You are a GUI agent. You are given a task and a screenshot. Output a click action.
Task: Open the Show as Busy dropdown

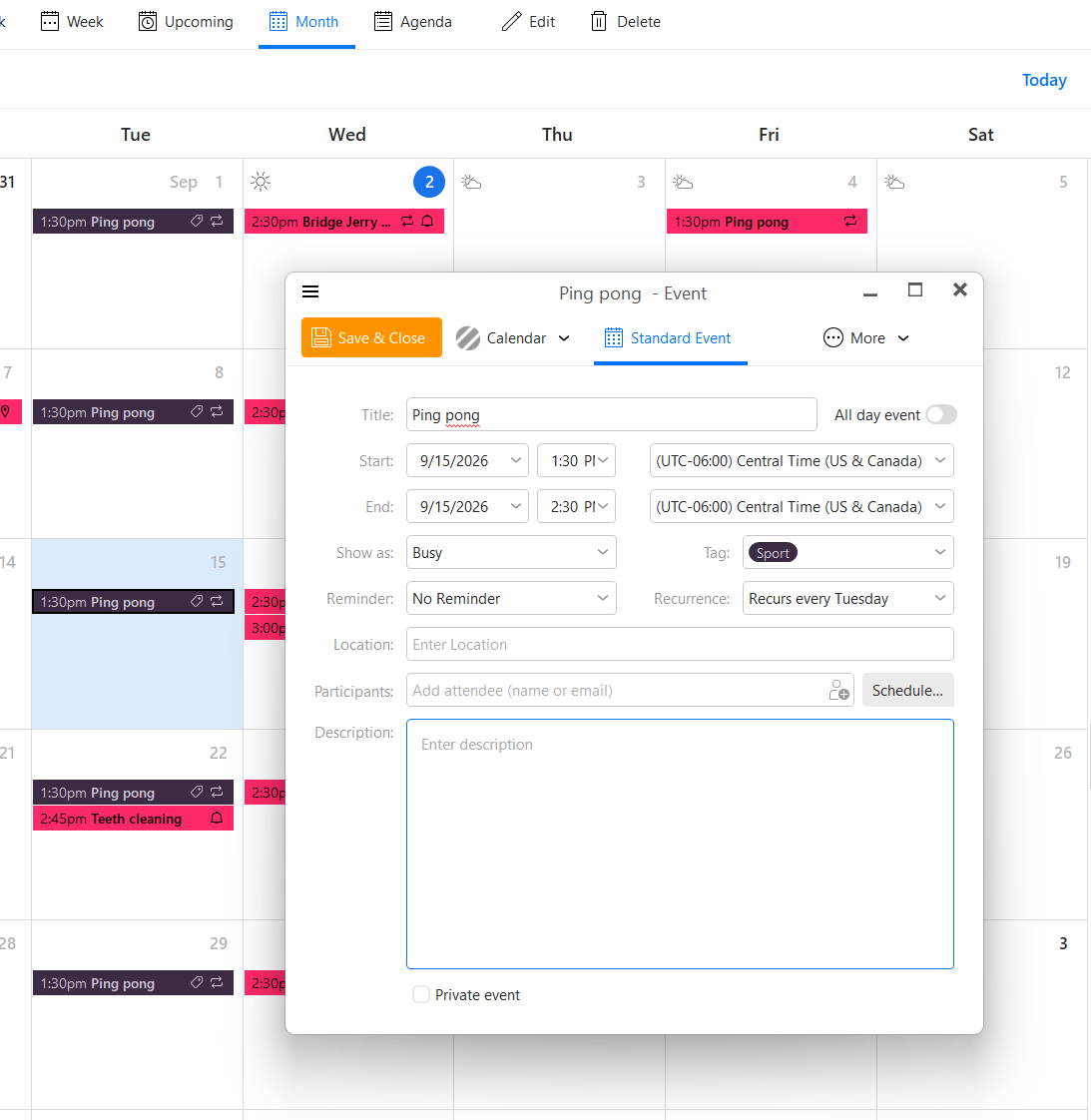coord(511,553)
